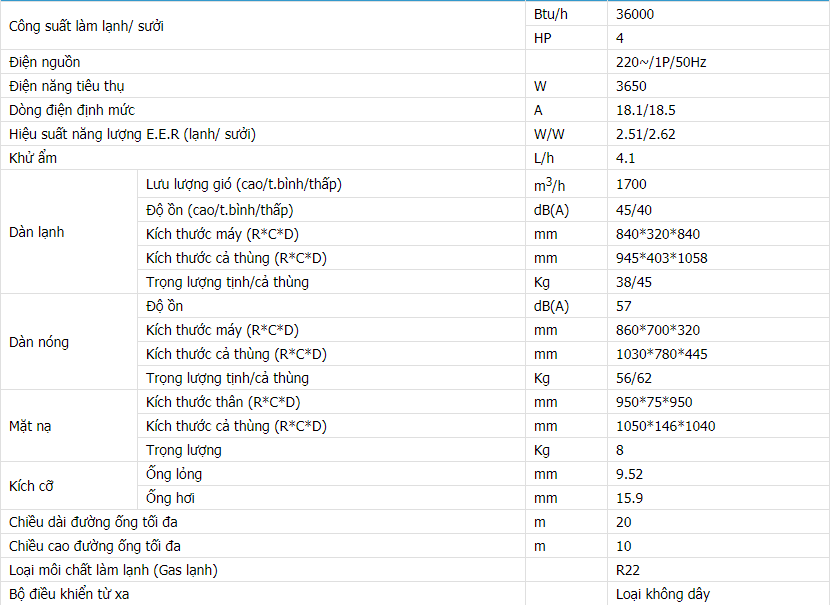The width and height of the screenshot is (834, 605).
Task: Select panel size value 950*75*950
Action: click(x=654, y=402)
